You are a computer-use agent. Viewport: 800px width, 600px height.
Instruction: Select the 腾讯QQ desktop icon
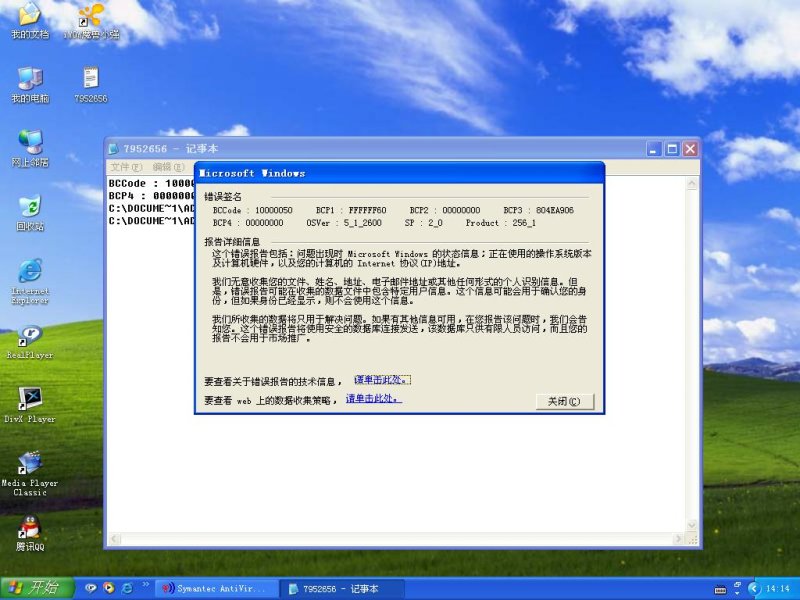coord(30,532)
